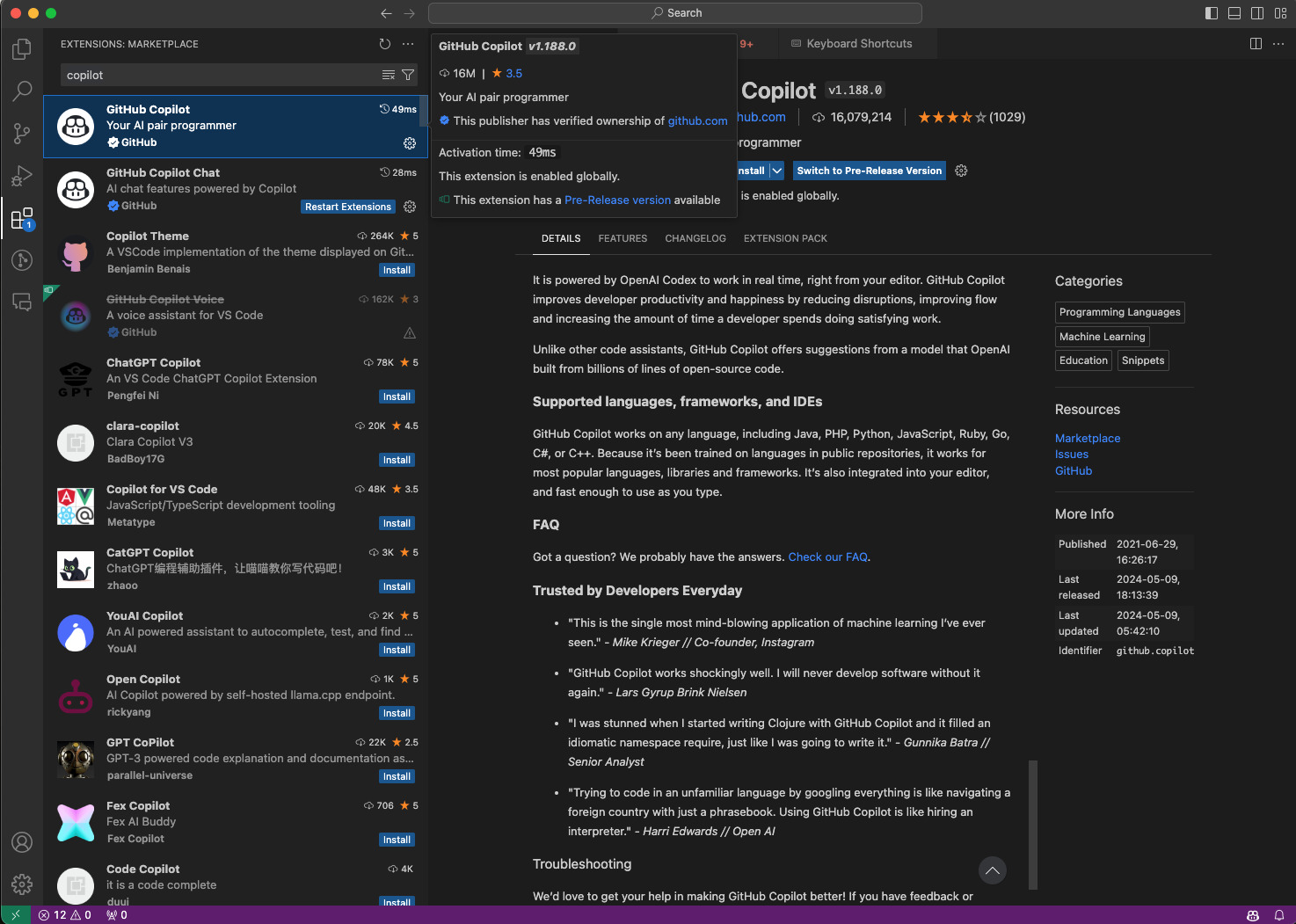Click the remote connection indicator in status bar
Viewport: 1296px width, 924px height.
point(15,914)
